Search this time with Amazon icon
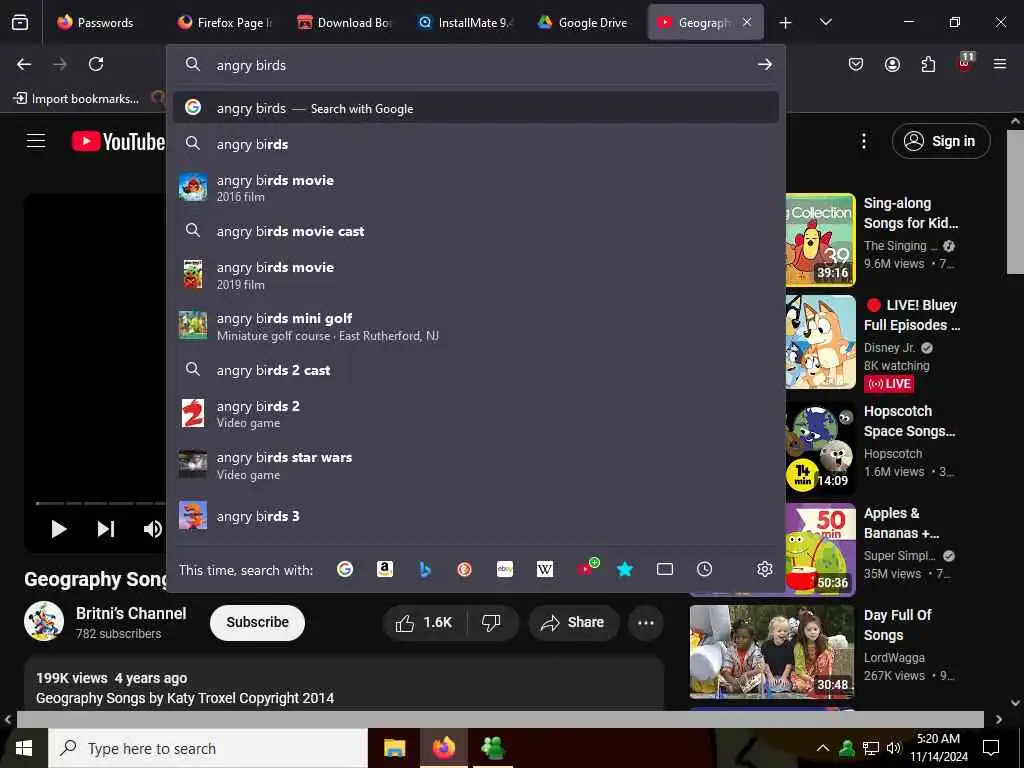Screen dimensions: 1024x768 pyautogui.click(x=385, y=569)
